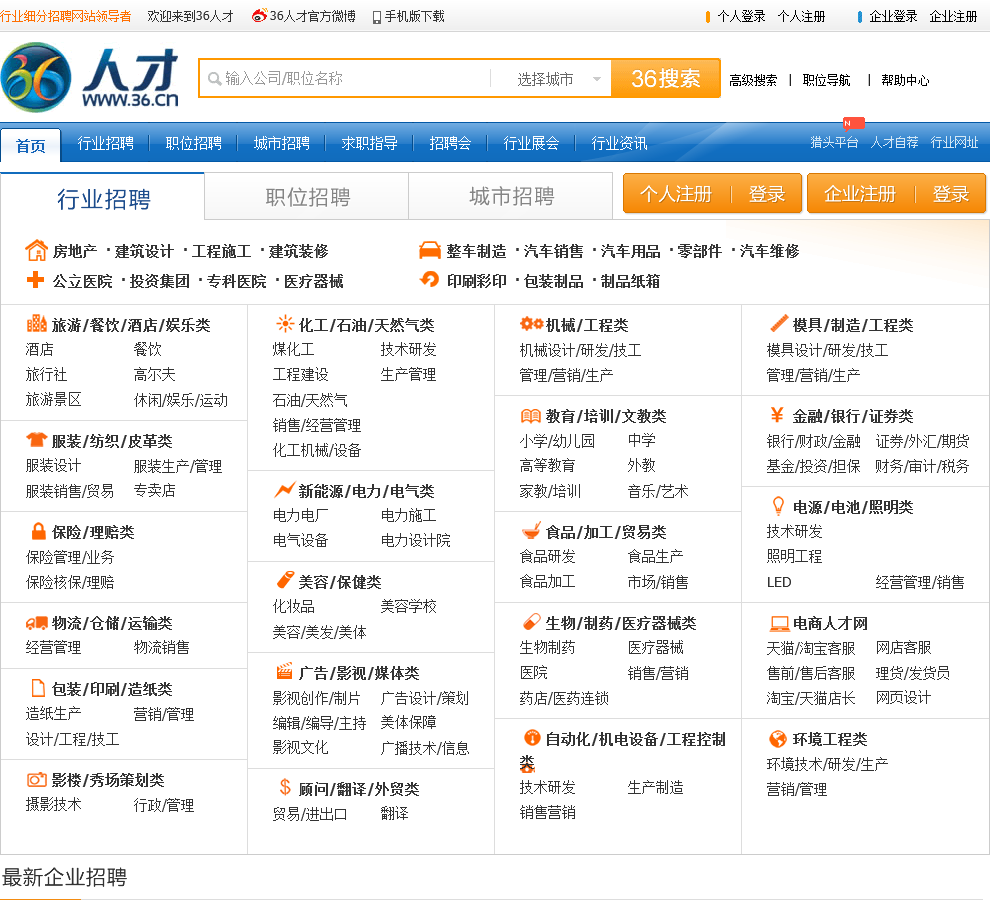Click the yen icon for 金融/银行/证券类
Viewport: 990px width, 900px height.
(777, 415)
